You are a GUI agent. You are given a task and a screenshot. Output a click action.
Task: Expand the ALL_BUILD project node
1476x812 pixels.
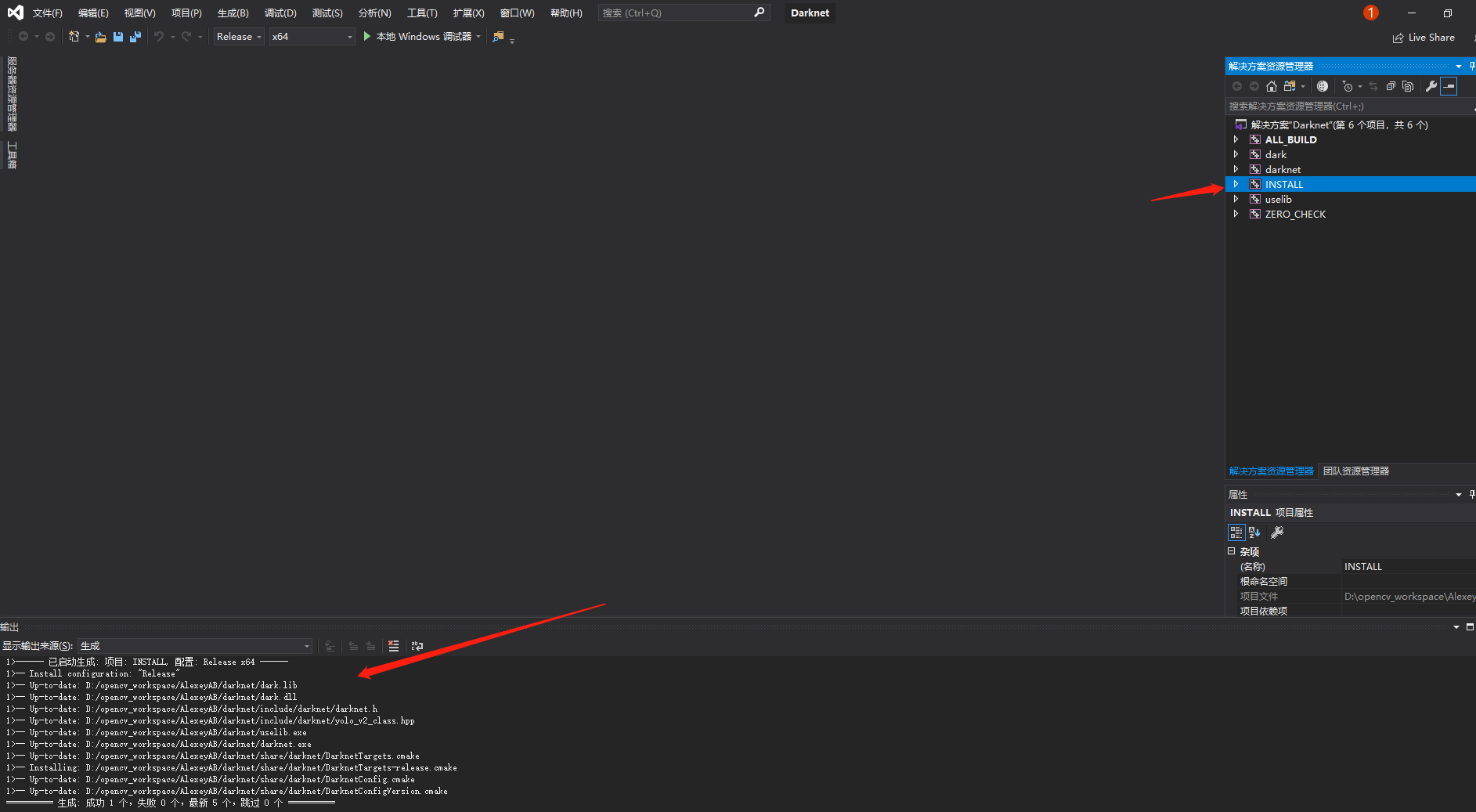point(1236,139)
